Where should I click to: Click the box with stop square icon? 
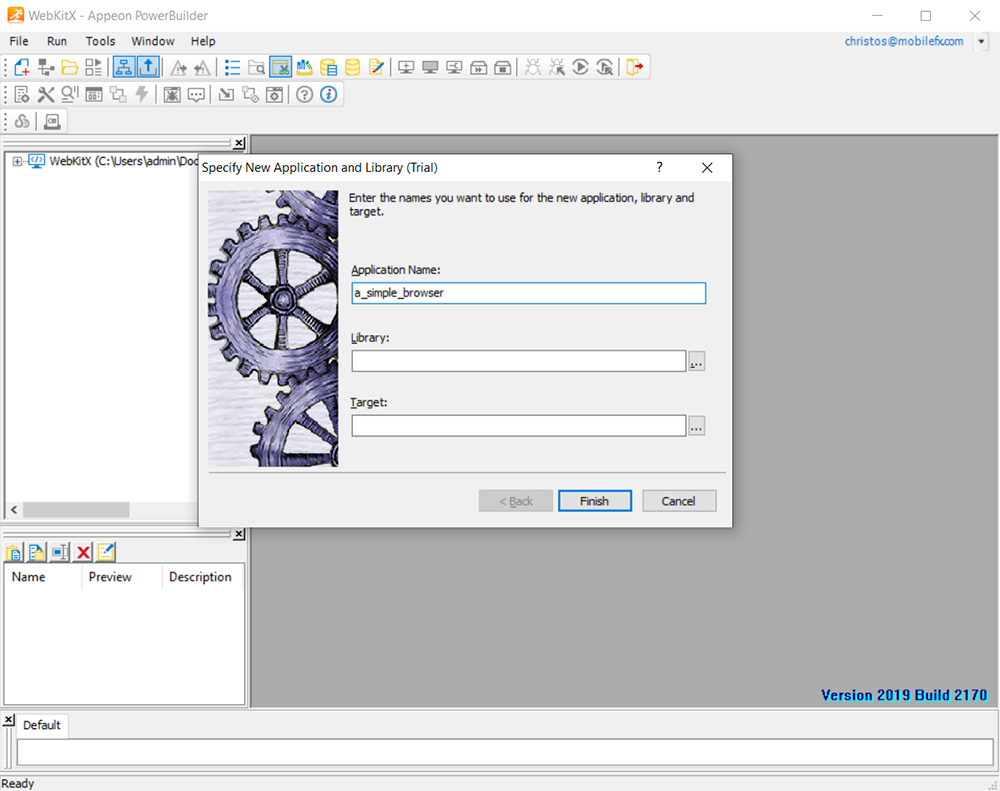[503, 67]
